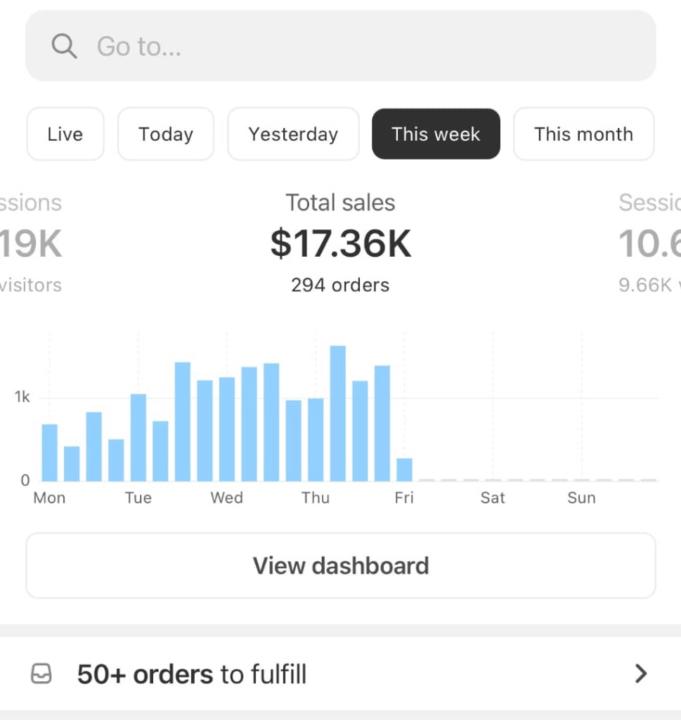Open the 294 orders link

click(340, 285)
